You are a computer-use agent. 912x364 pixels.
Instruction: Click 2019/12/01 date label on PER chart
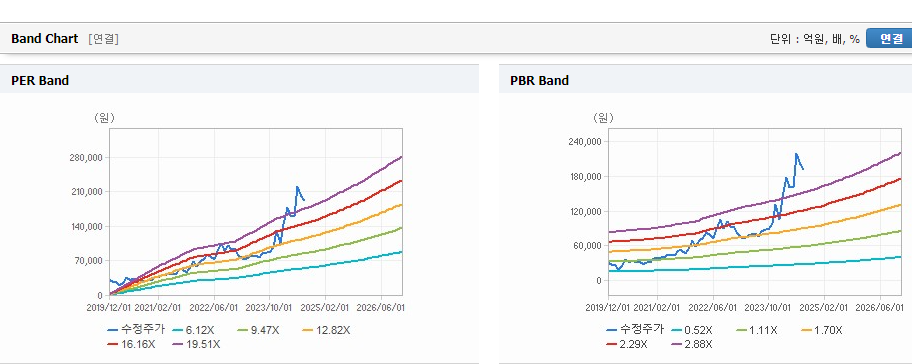pos(110,307)
